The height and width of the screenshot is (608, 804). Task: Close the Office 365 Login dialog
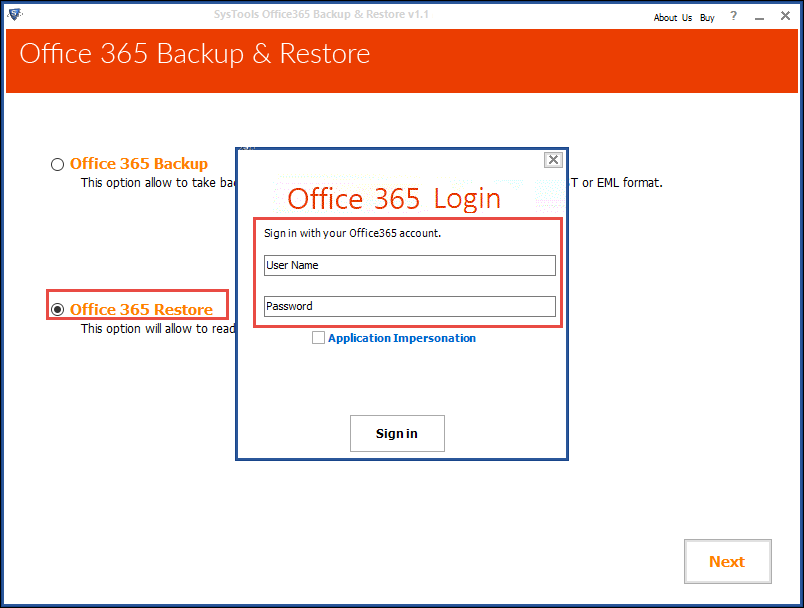pos(553,160)
